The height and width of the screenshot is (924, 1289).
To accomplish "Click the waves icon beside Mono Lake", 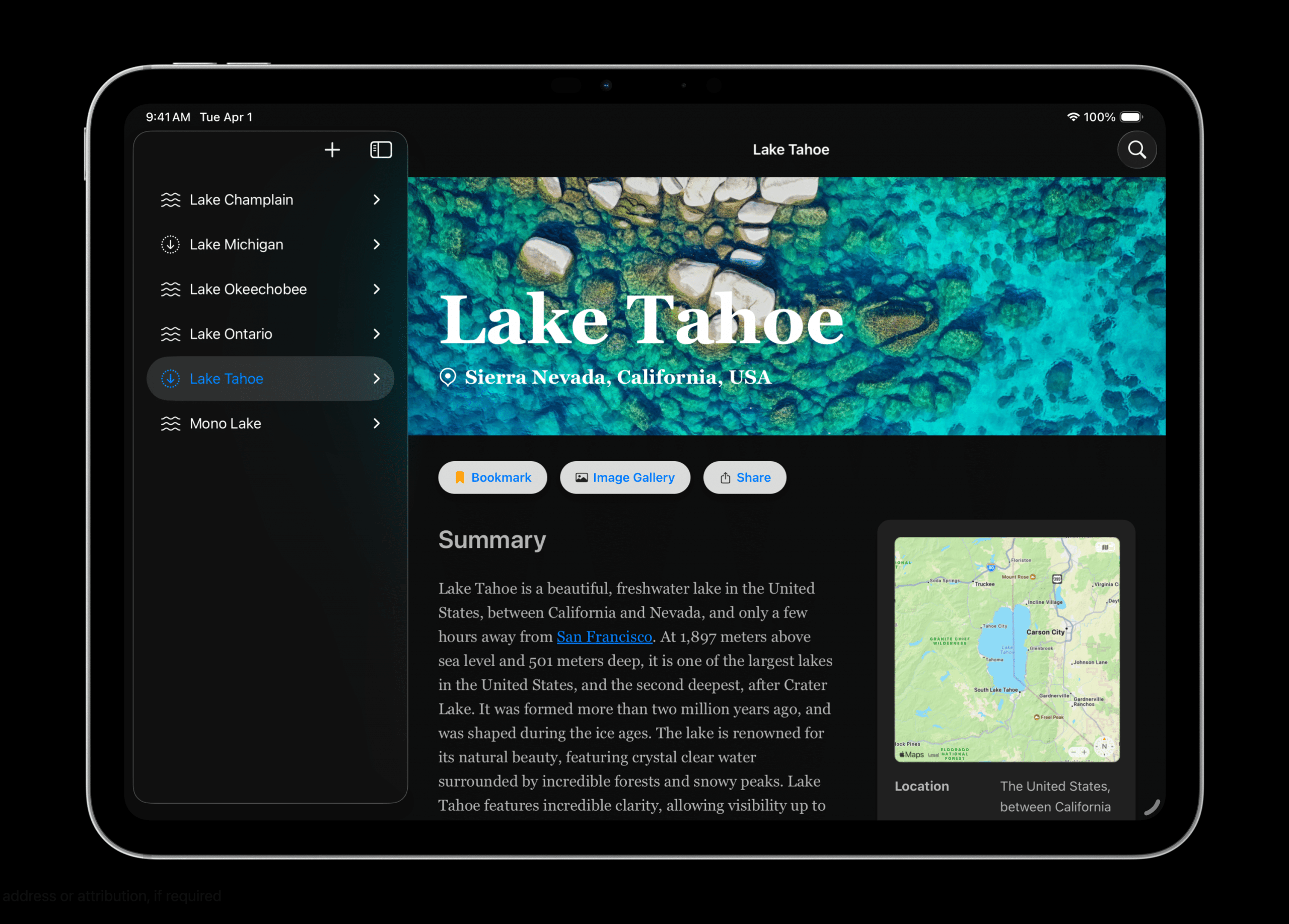I will coord(171,423).
